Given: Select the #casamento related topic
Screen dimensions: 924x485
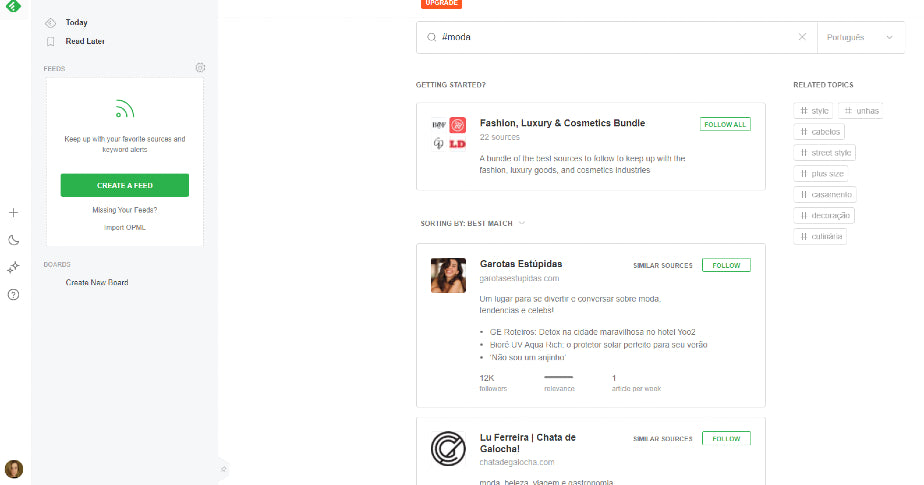Looking at the screenshot, I should 825,194.
